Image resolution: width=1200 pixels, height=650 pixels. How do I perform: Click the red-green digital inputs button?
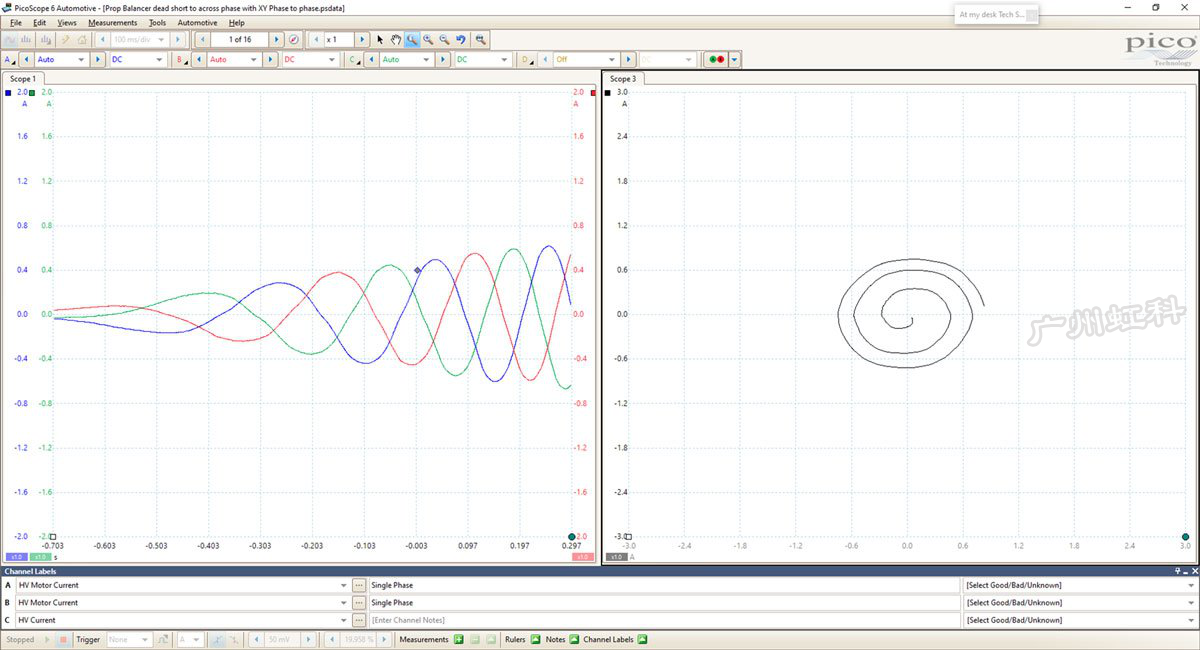716,60
